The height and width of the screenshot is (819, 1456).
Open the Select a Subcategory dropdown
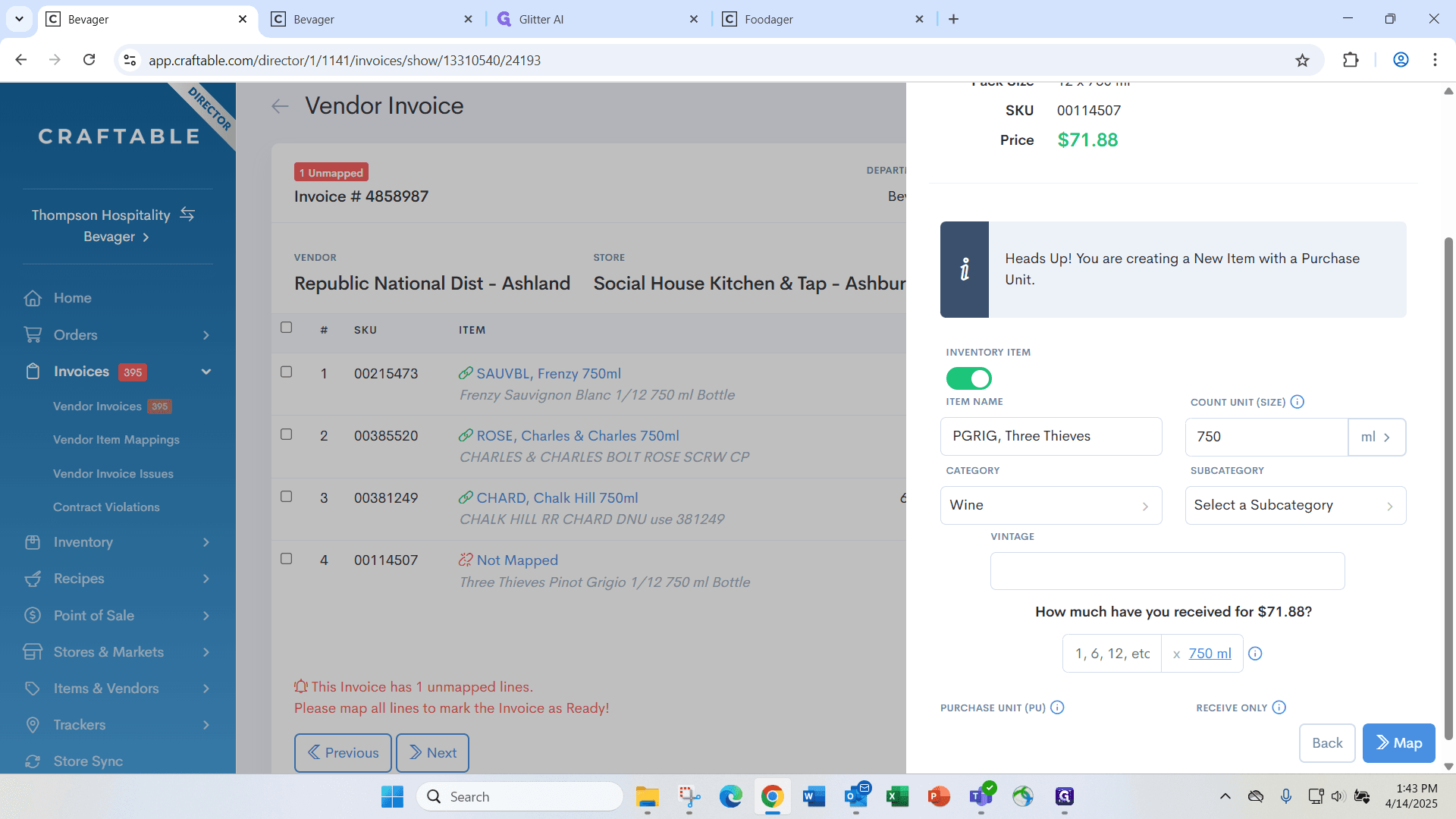(x=1295, y=505)
